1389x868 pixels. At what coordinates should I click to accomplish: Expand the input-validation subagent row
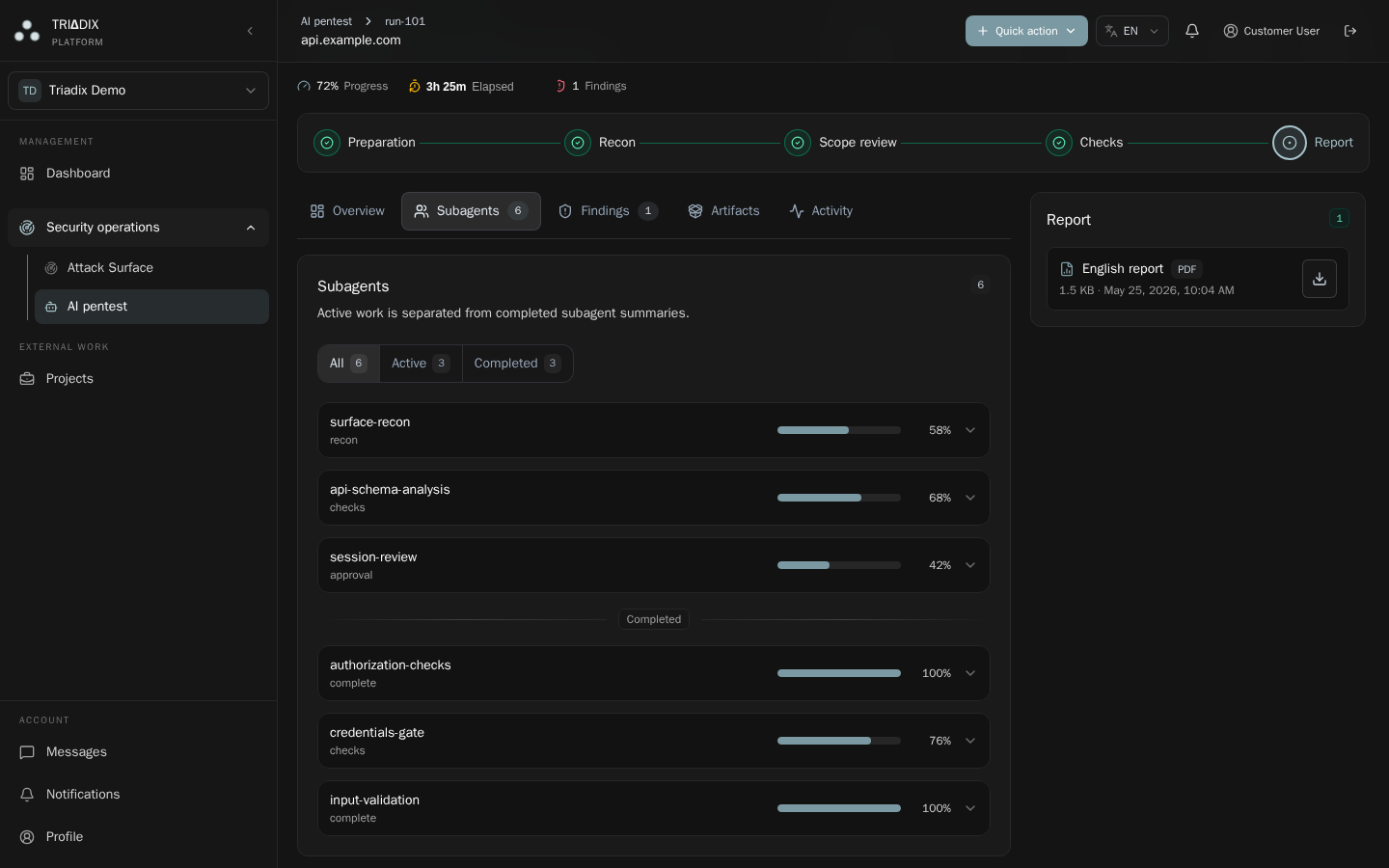coord(654,808)
